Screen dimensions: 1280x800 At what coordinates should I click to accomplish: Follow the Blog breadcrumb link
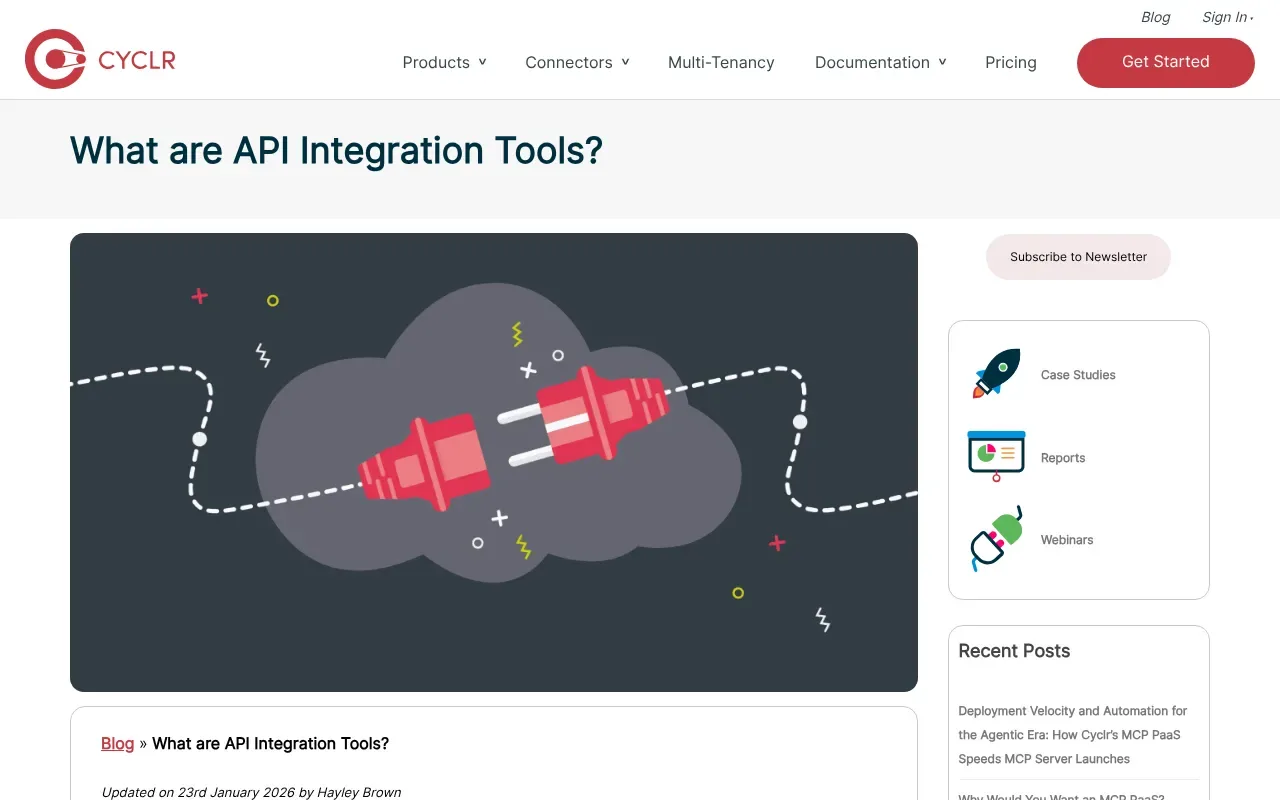click(x=117, y=743)
